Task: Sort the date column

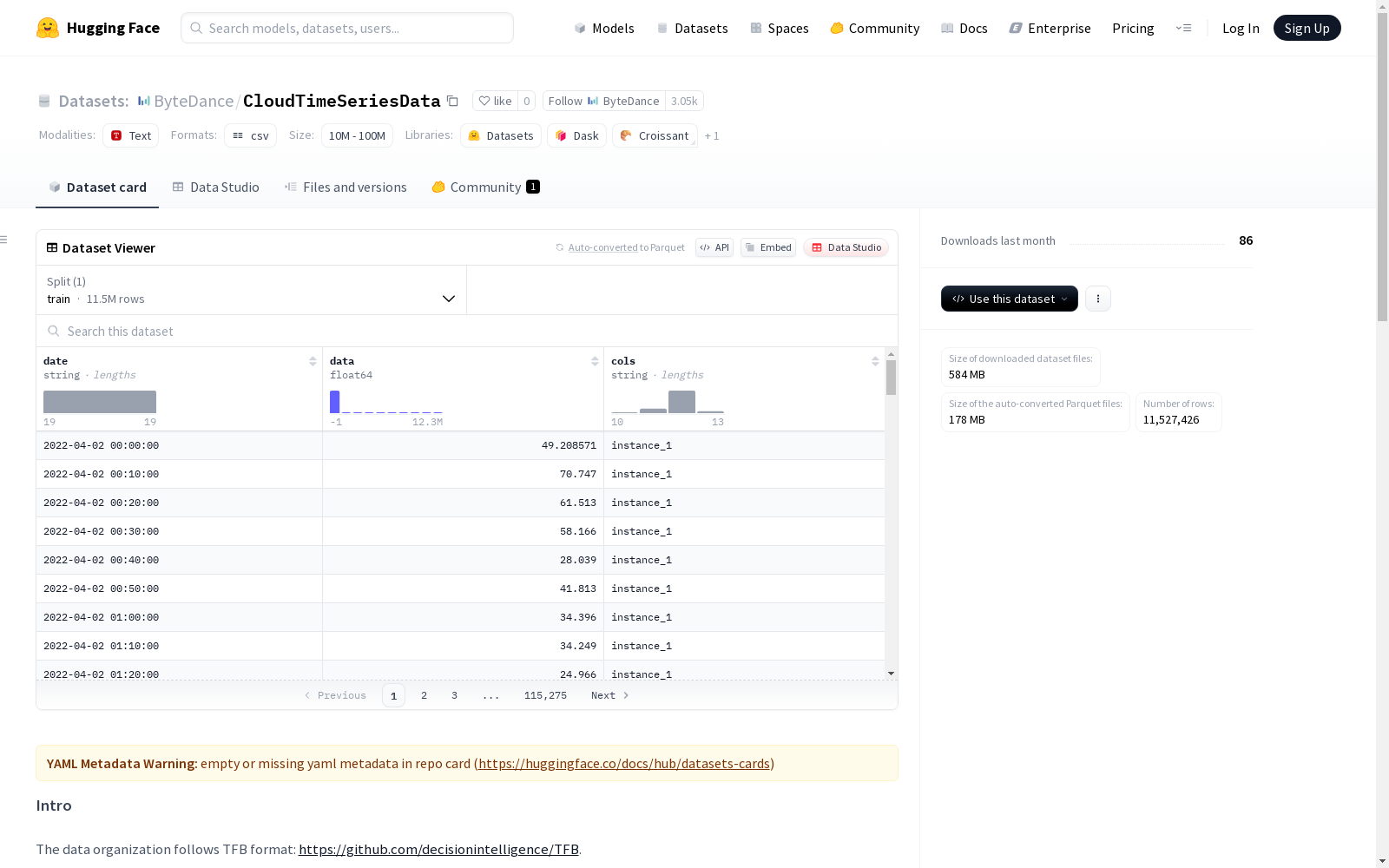Action: point(313,361)
